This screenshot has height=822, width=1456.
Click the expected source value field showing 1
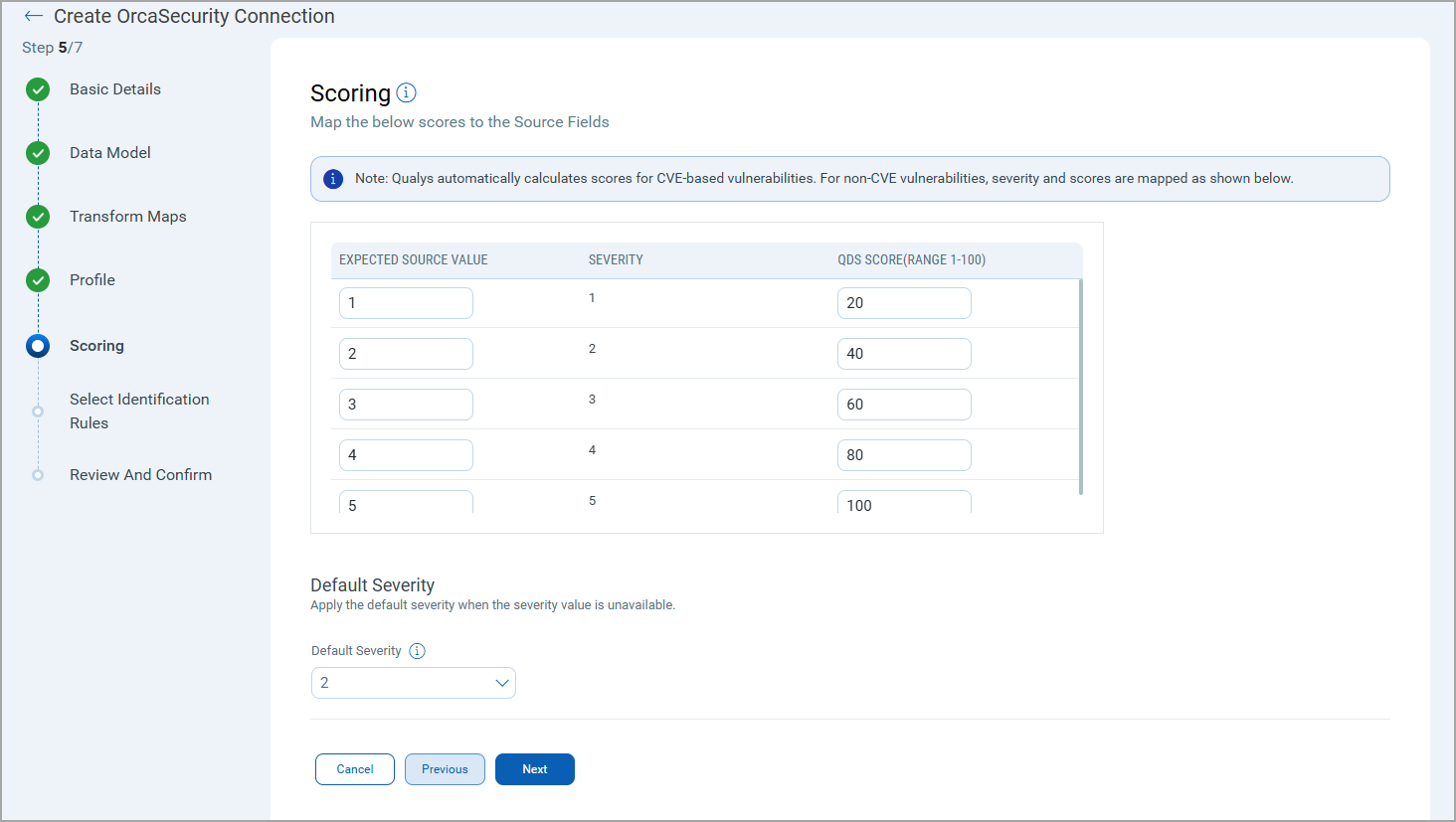point(406,303)
